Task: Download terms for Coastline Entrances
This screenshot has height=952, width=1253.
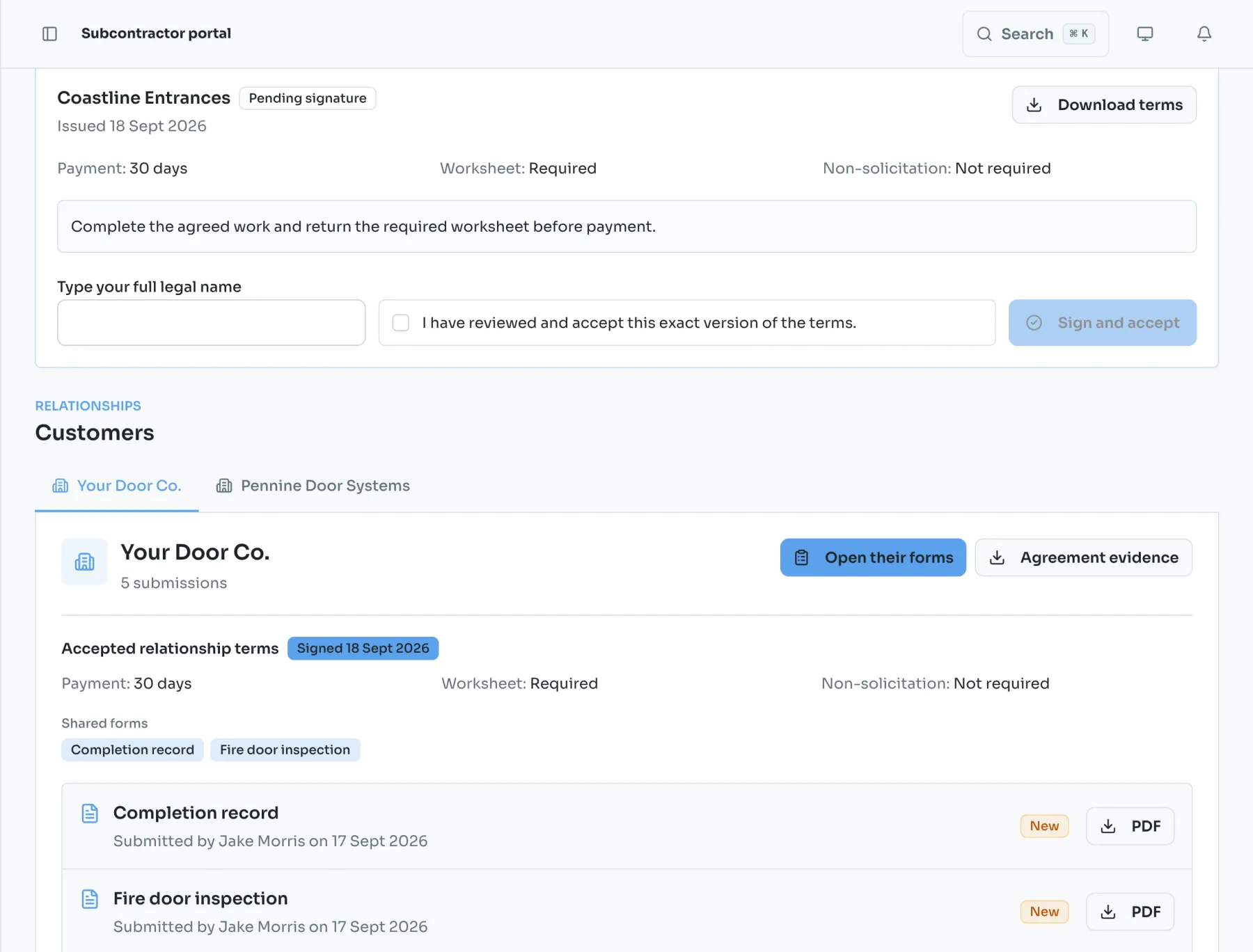Action: pos(1104,104)
